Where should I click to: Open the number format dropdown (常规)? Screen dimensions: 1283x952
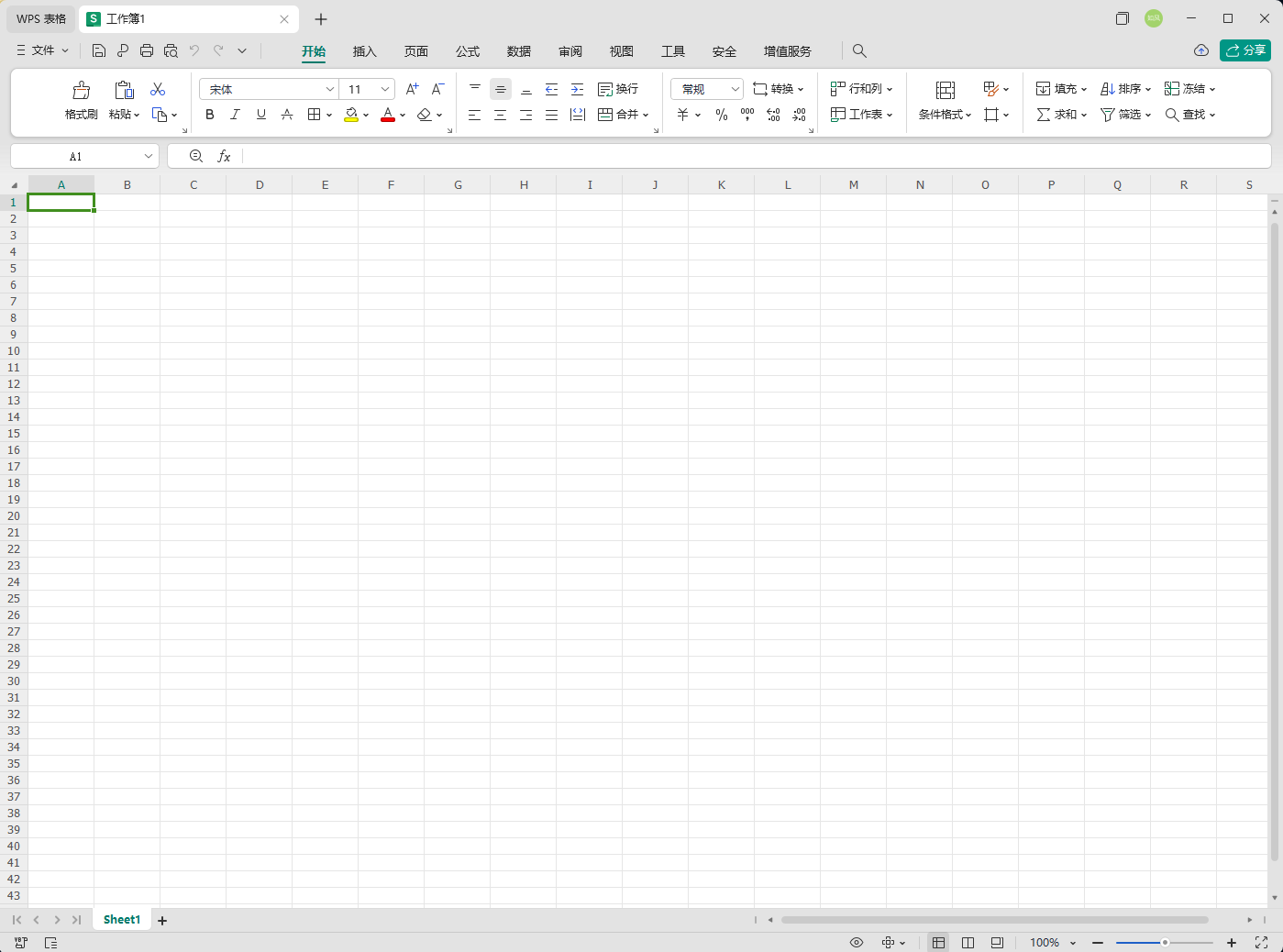[x=735, y=89]
